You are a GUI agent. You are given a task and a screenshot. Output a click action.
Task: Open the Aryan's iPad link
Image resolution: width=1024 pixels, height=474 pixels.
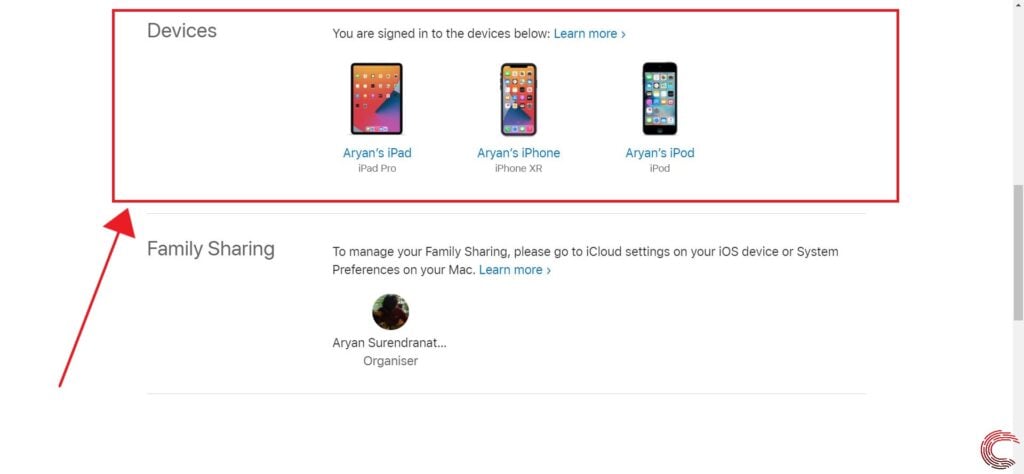coord(377,153)
